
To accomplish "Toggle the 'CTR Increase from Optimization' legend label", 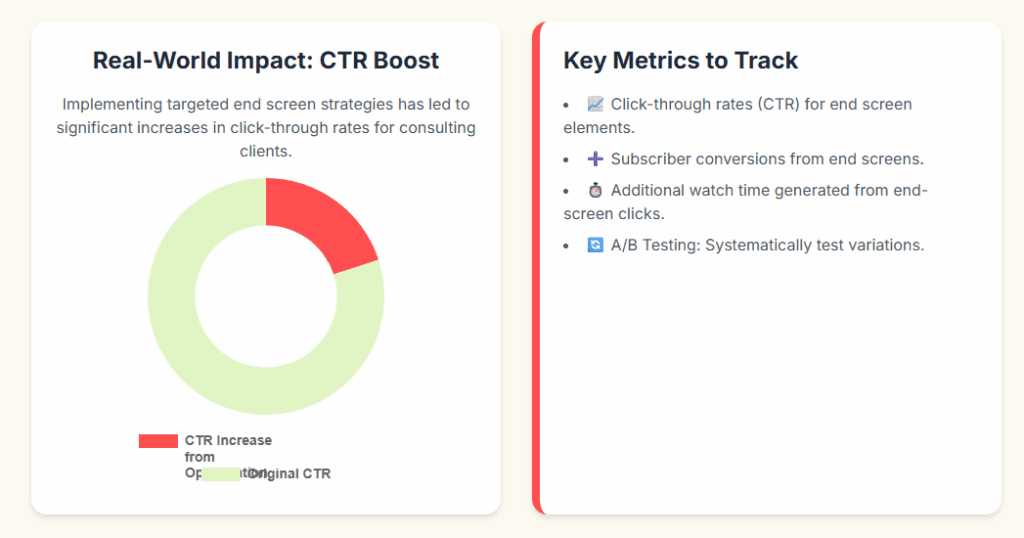I will (228, 441).
